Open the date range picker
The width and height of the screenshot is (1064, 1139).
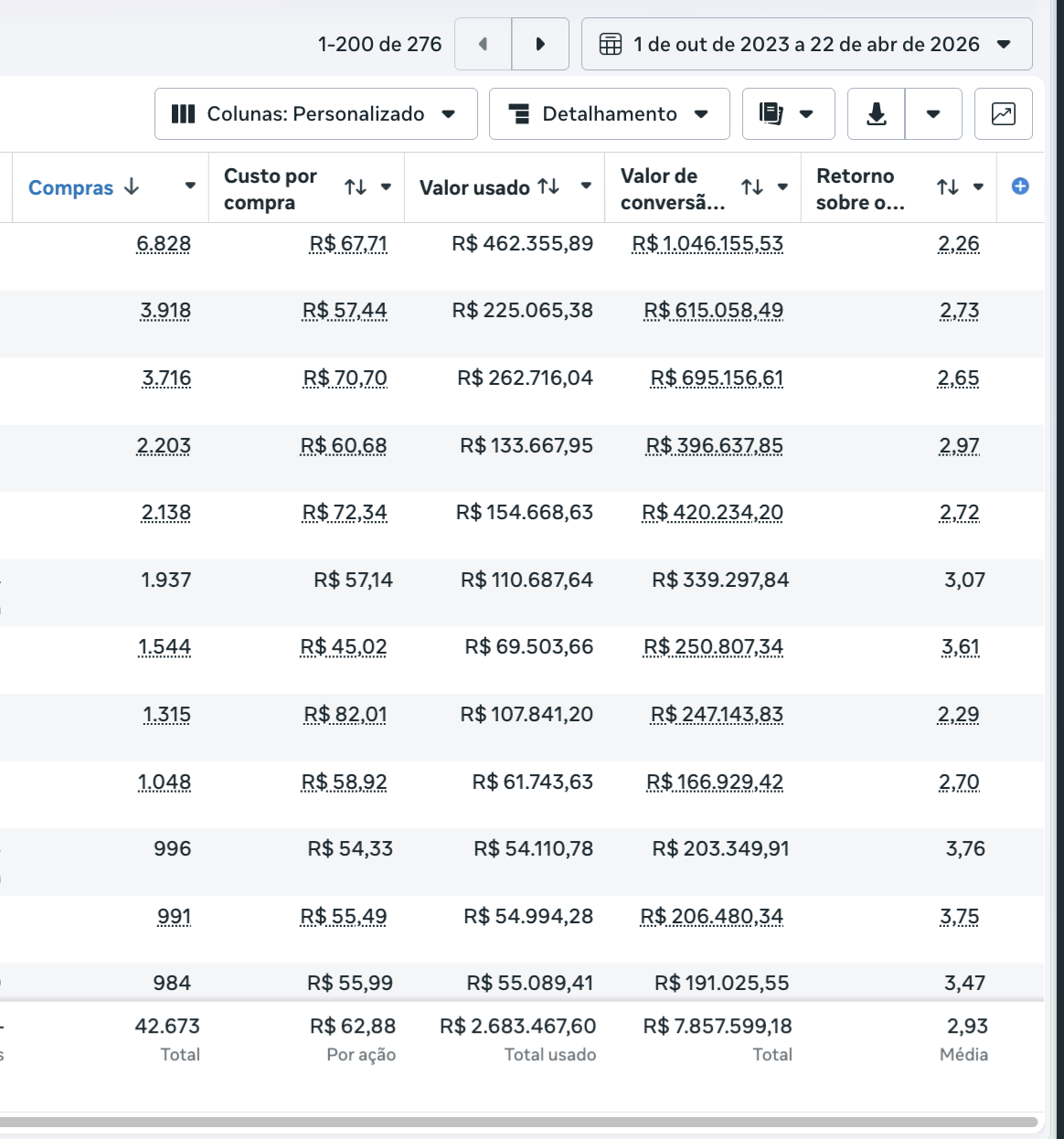point(806,44)
